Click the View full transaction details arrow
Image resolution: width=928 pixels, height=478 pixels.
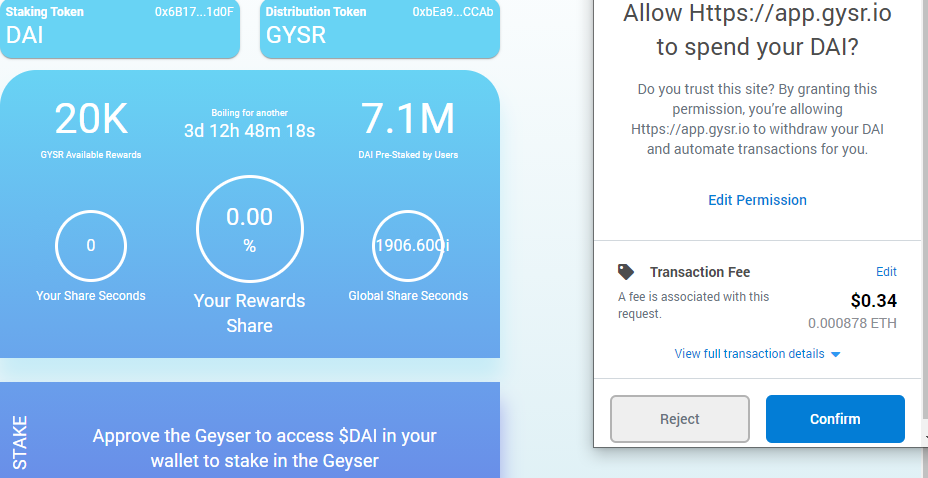[836, 354]
